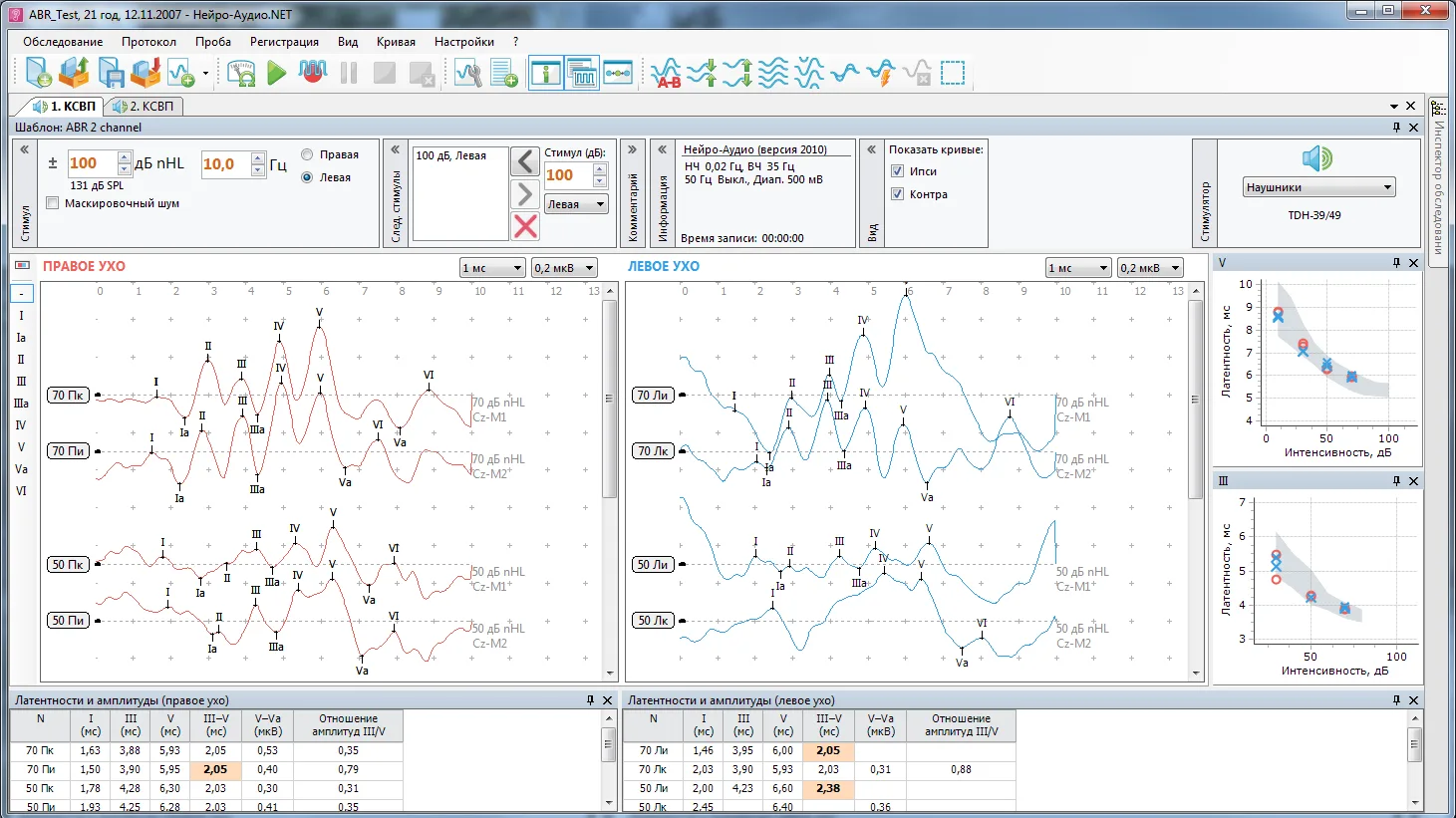The image size is (1456, 818).
Task: Click the greyed-out pause button
Action: tap(349, 73)
